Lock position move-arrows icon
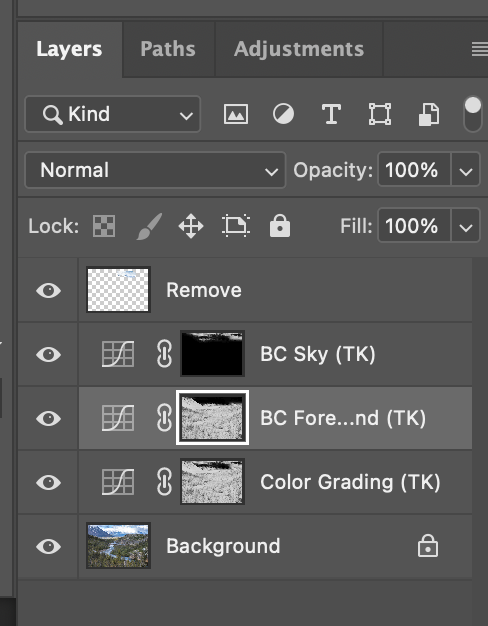This screenshot has height=626, width=488. [191, 226]
